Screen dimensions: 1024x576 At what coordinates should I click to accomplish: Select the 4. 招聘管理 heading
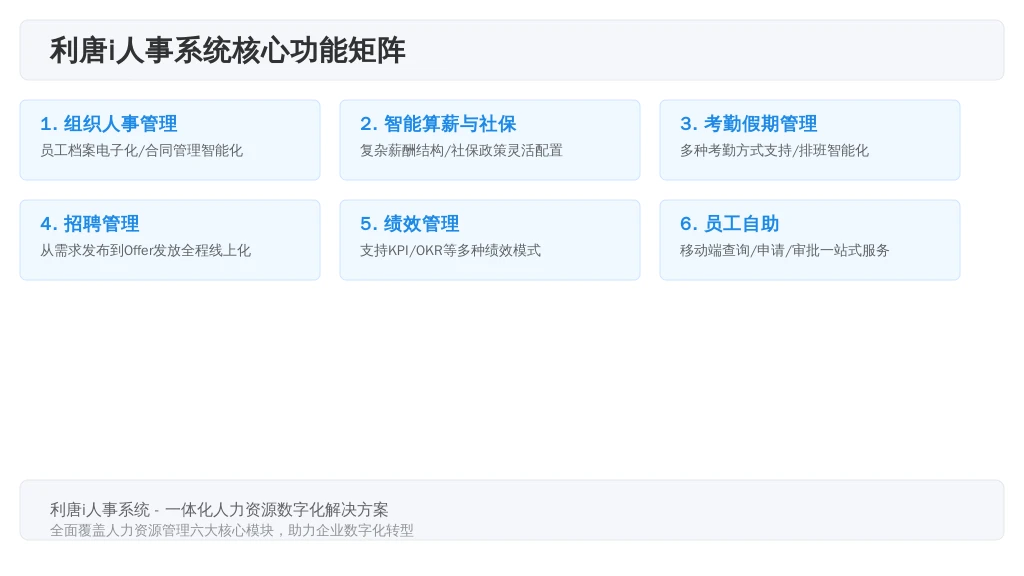pos(89,223)
